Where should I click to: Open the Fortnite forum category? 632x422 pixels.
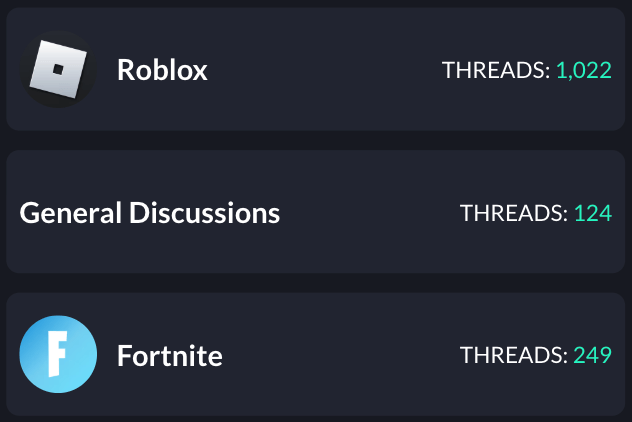click(169, 356)
